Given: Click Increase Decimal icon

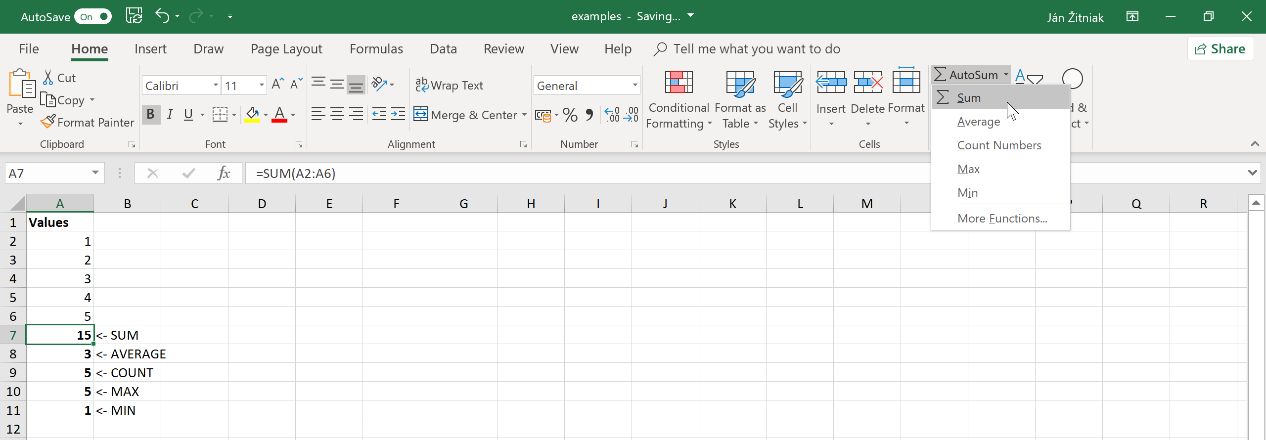Looking at the screenshot, I should (x=612, y=115).
